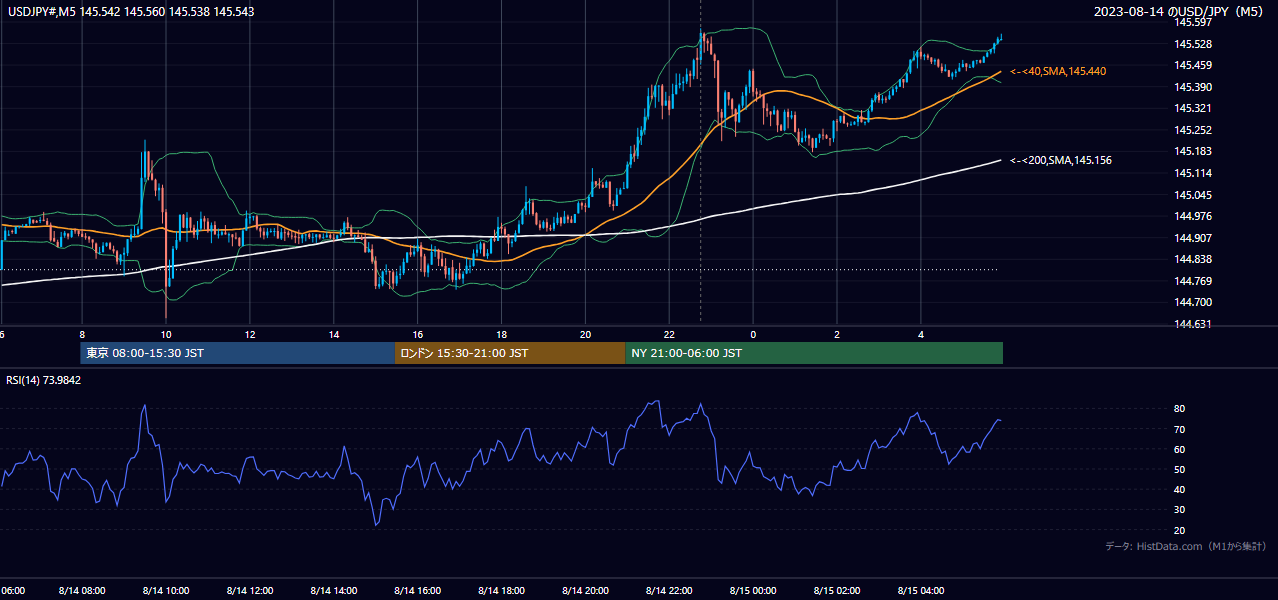Click the hour 16 tick under price chart
Image resolution: width=1278 pixels, height=600 pixels.
[x=418, y=334]
